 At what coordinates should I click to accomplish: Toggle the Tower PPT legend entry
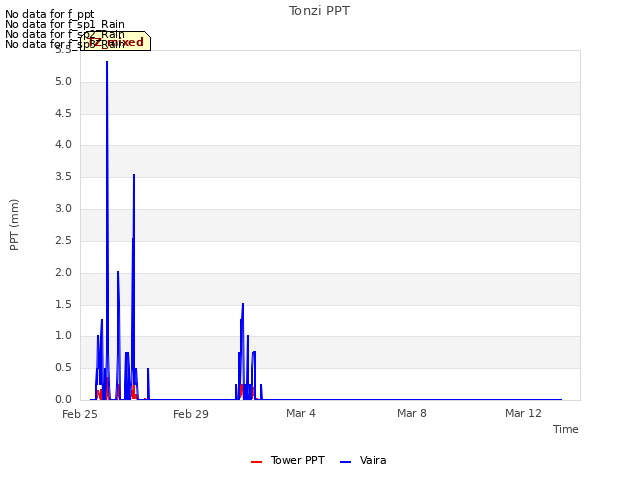point(287,460)
